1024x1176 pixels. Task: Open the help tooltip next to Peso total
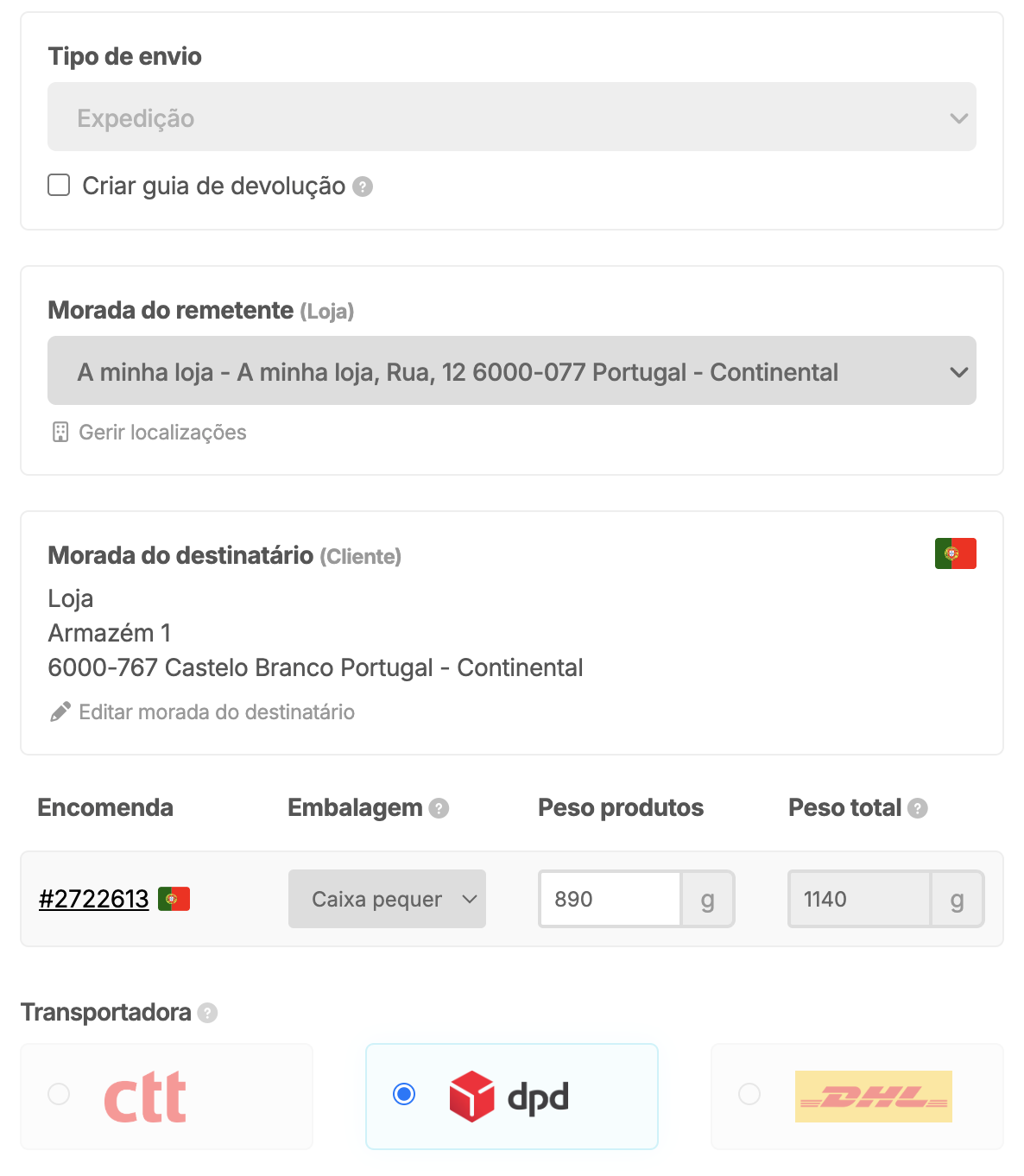click(x=918, y=808)
